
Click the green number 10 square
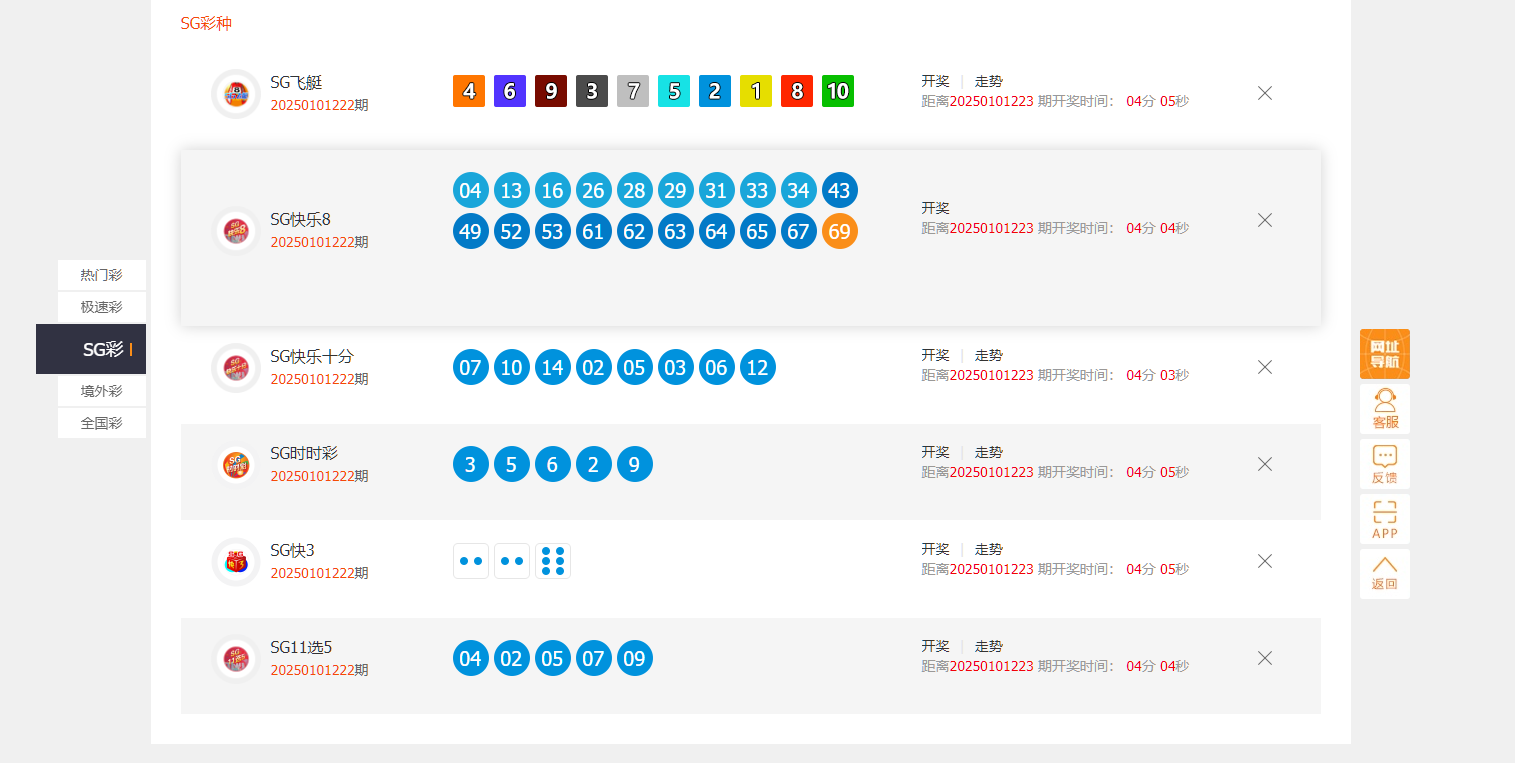(x=837, y=91)
